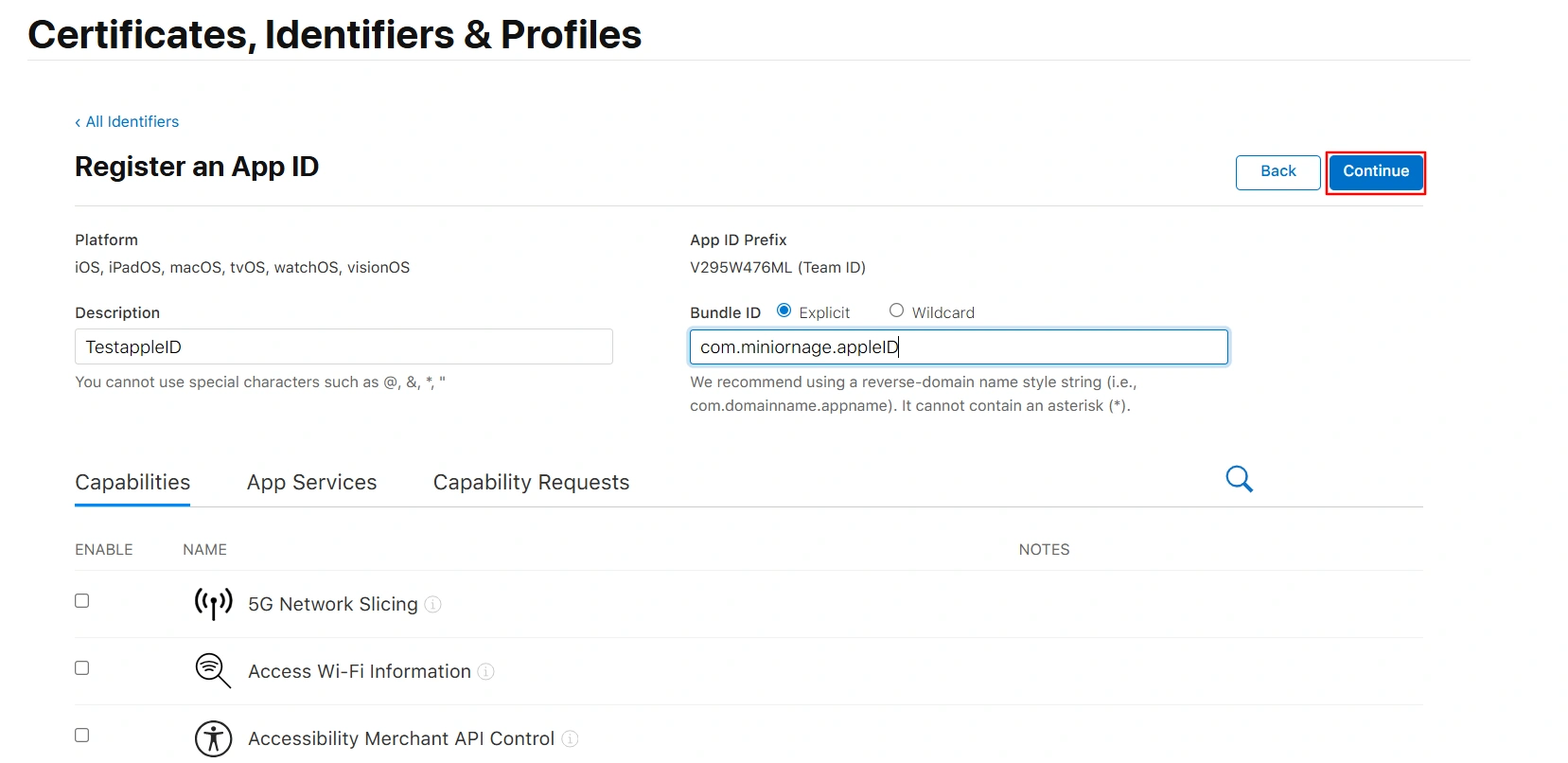
Task: Click the Bundle ID field com.miniornage.appleID
Action: point(959,346)
